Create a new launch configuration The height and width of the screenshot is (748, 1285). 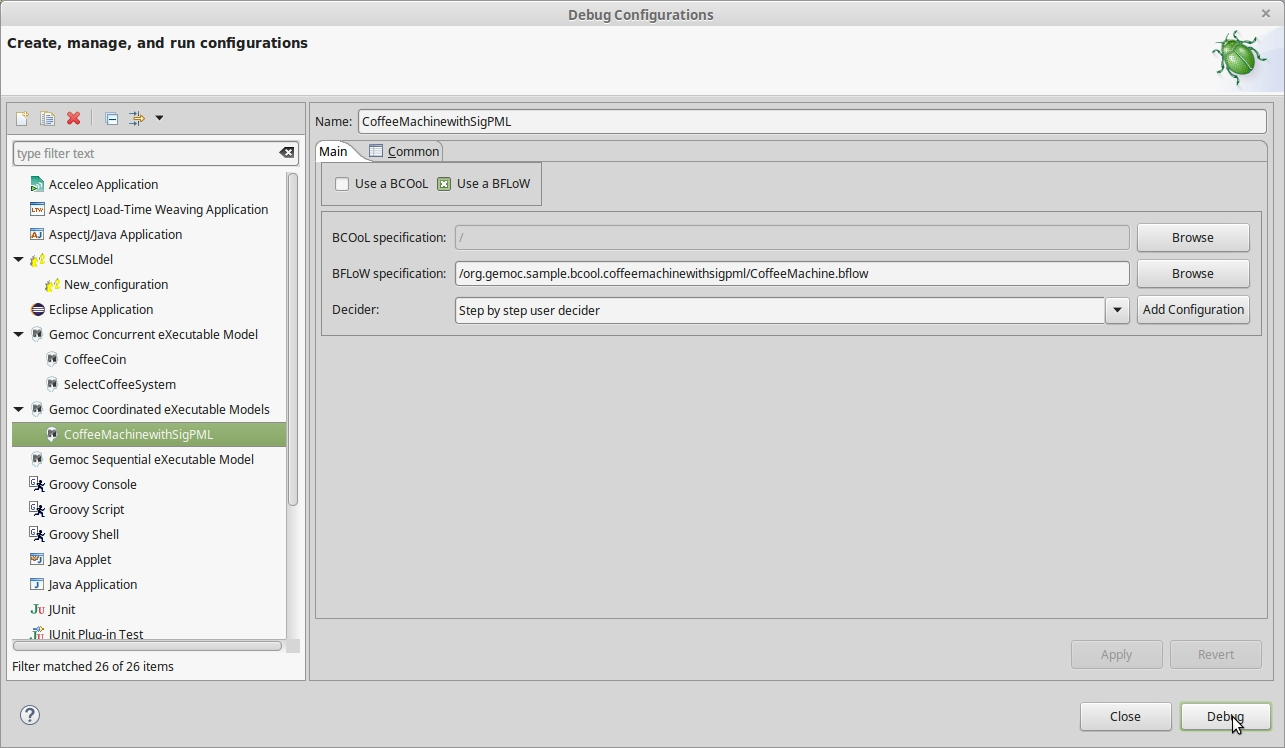[x=21, y=118]
